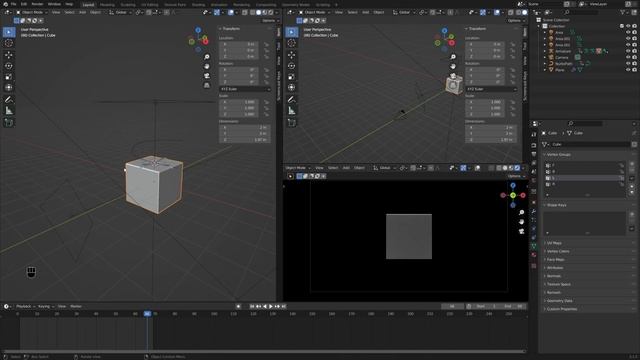Open the Object Data (green triangle) properties tab
This screenshot has height=360, width=640.
(533, 246)
